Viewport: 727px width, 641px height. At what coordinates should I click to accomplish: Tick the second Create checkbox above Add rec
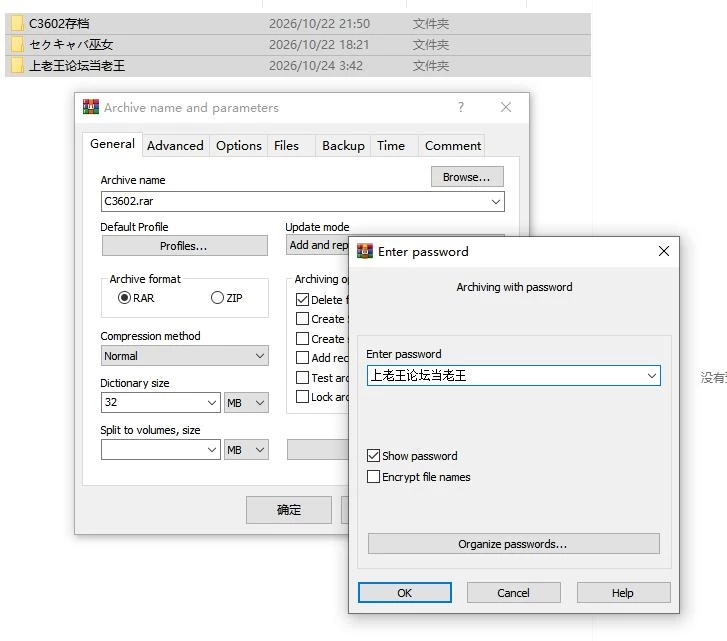tap(302, 338)
